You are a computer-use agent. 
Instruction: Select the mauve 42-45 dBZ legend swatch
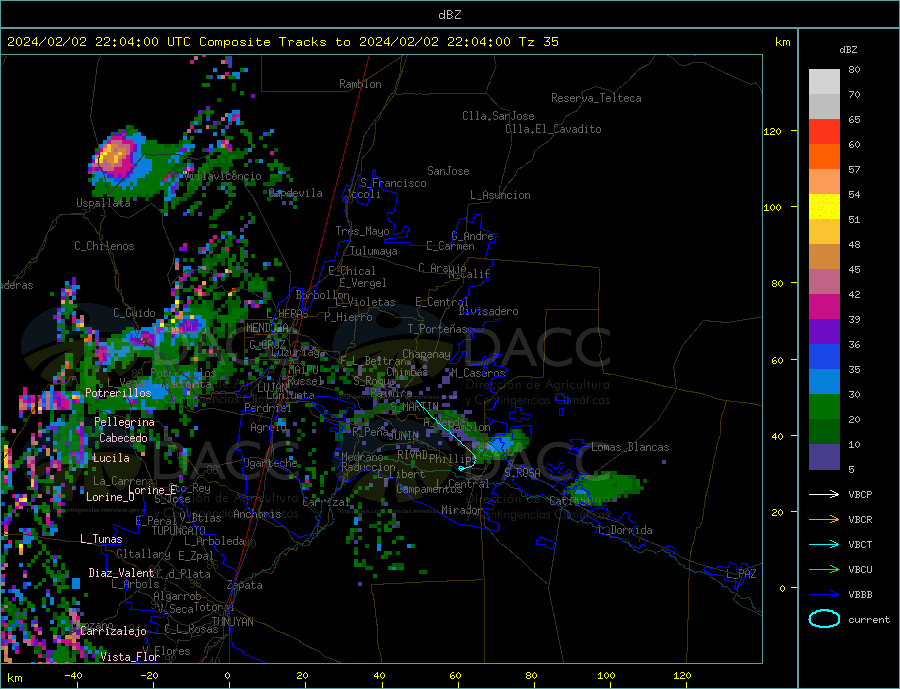(x=824, y=282)
